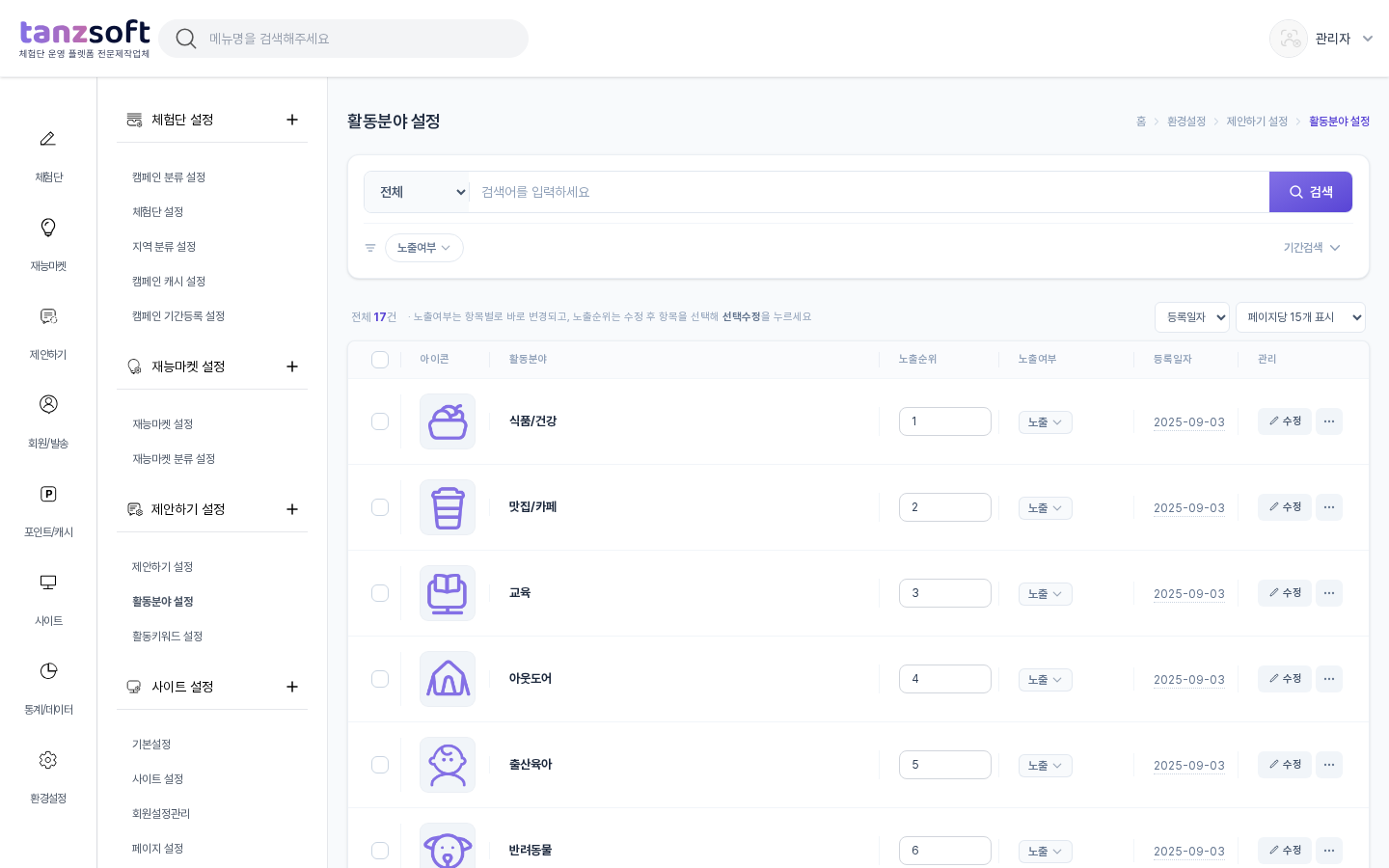The width and height of the screenshot is (1389, 868).
Task: Open the 재능마켓 lightbulb icon
Action: (48, 228)
